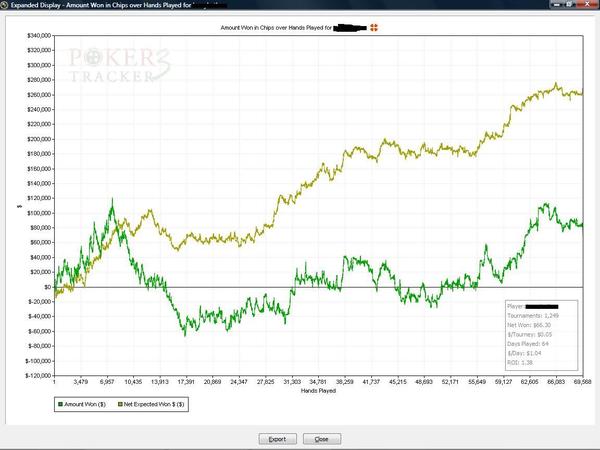This screenshot has width=600, height=450.
Task: Click the 17,391 x-axis tick label
Action: (x=186, y=382)
